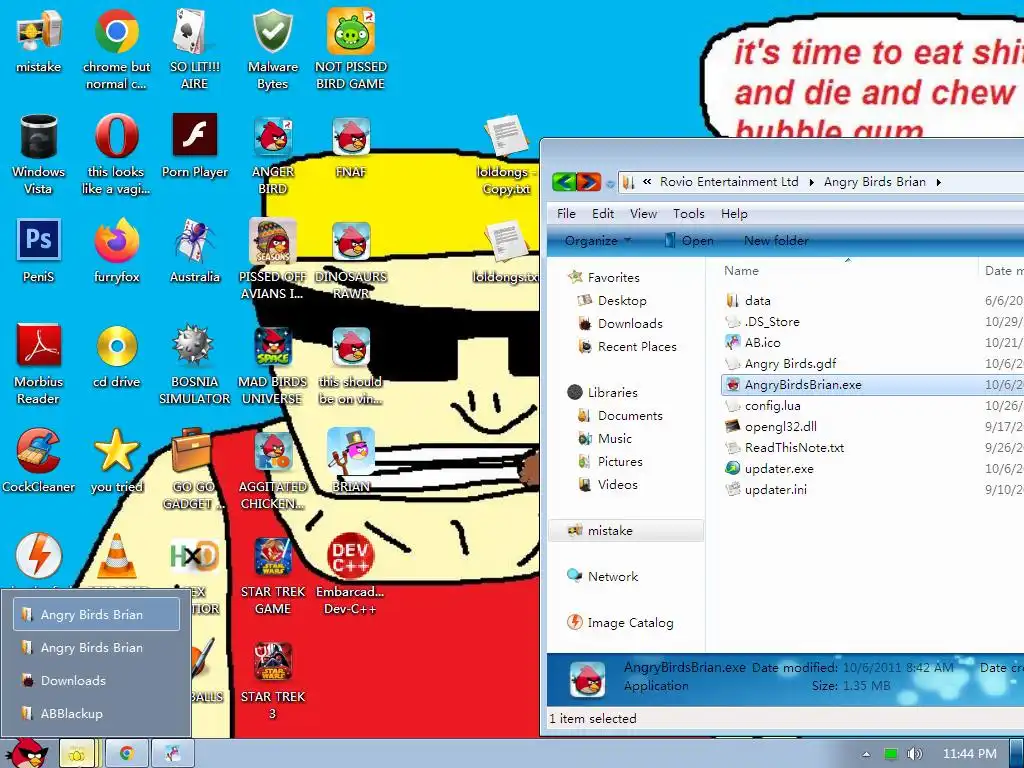Go Forward with the orange arrow

click(x=588, y=182)
